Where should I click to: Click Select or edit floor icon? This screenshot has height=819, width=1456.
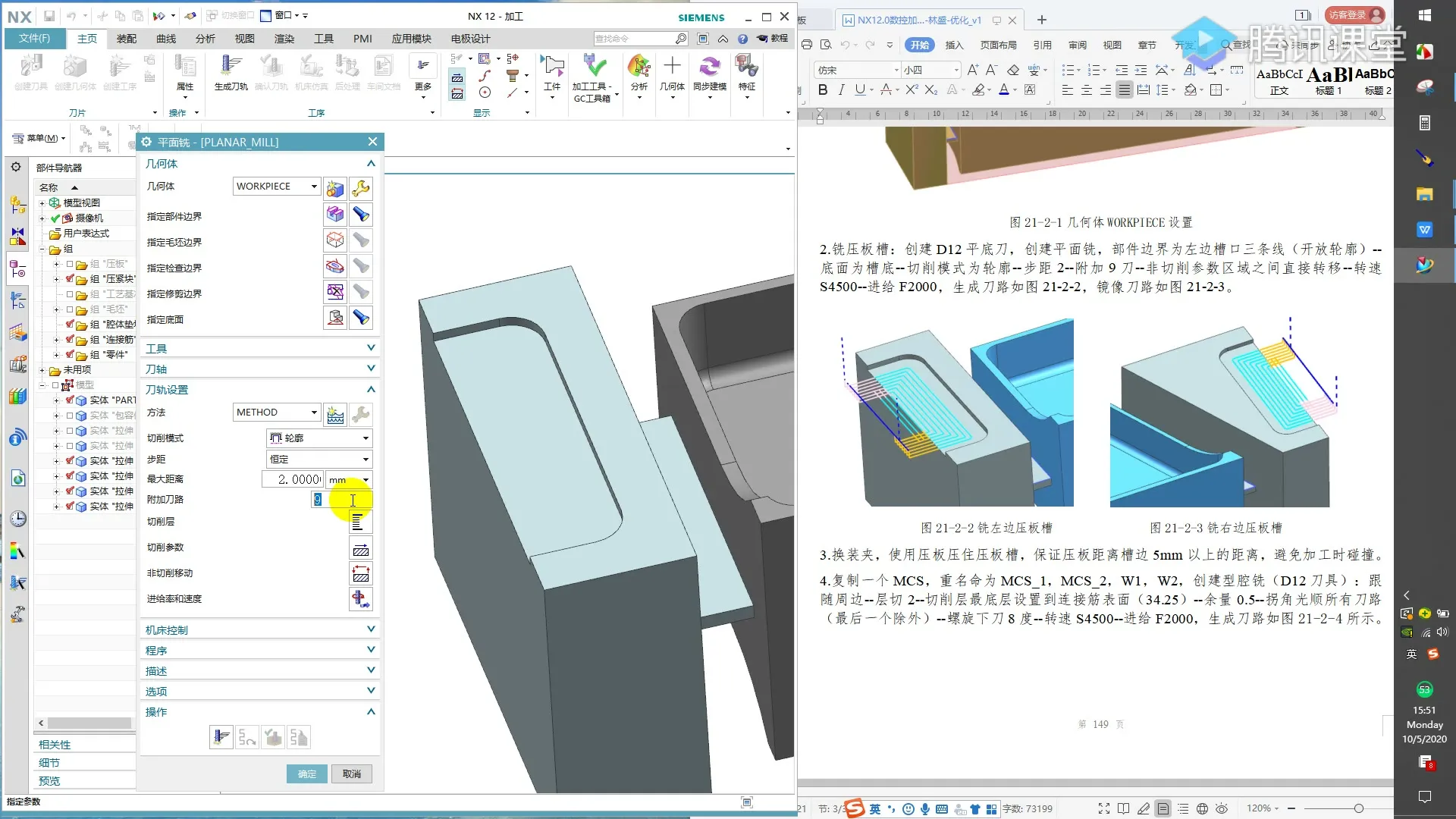(335, 318)
